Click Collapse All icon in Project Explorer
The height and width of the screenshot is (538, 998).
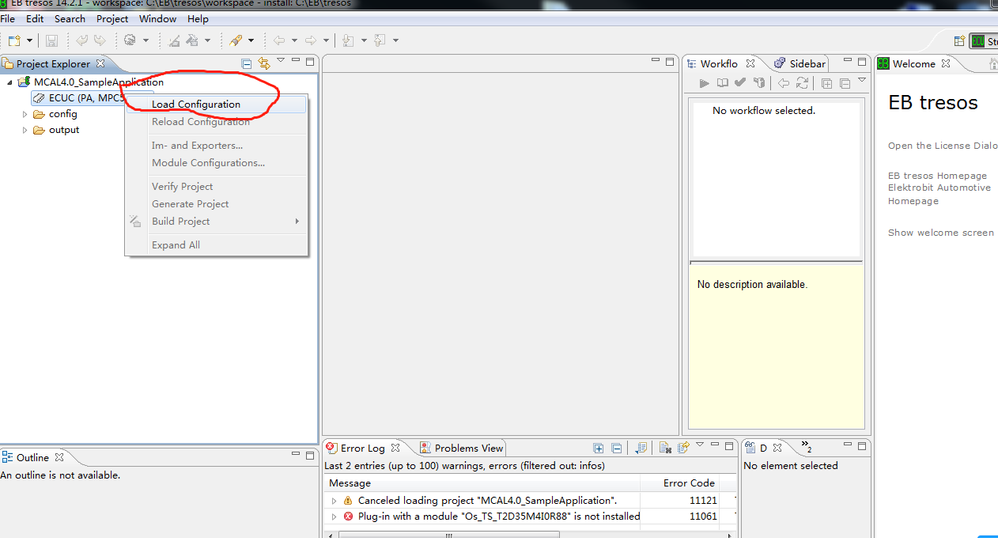point(246,63)
